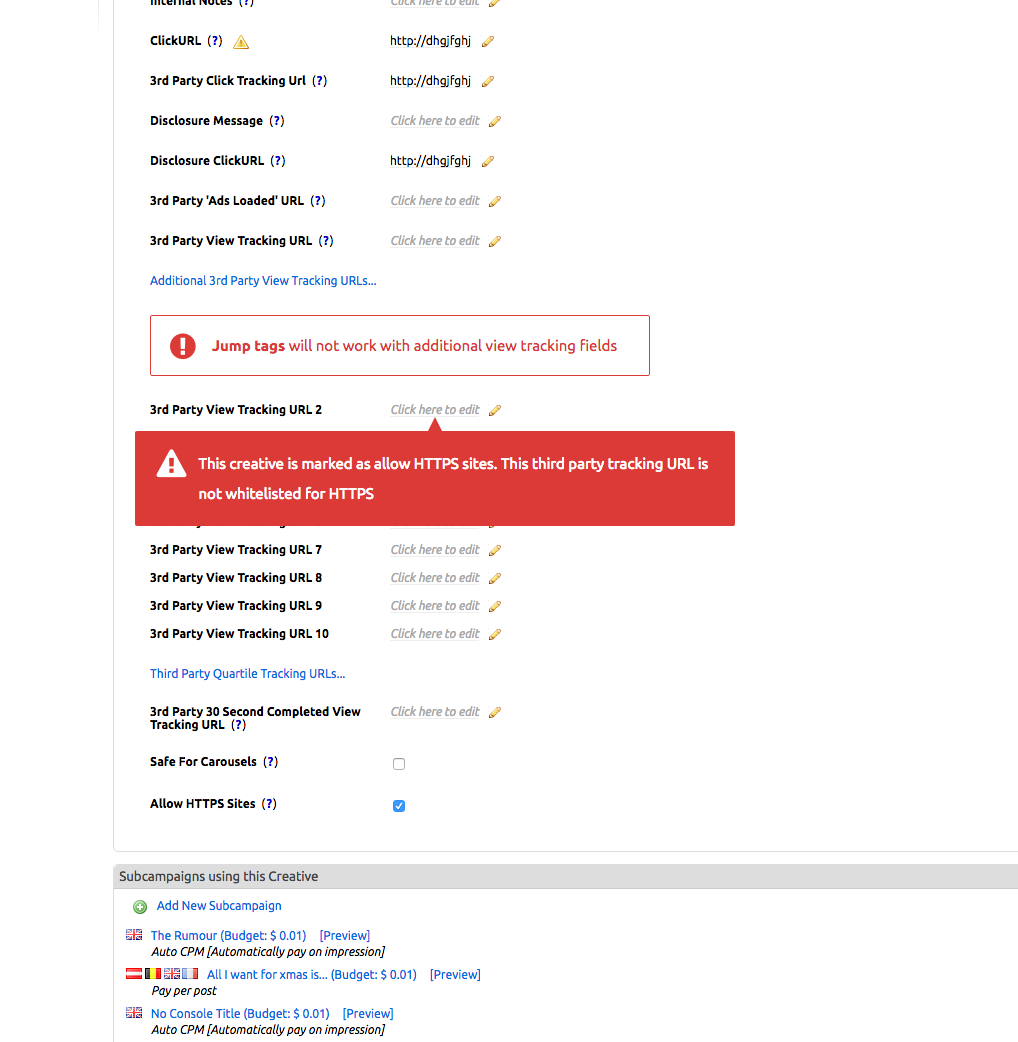1018x1042 pixels.
Task: Open help question mark for Disclosure ClickURL
Action: 277,161
